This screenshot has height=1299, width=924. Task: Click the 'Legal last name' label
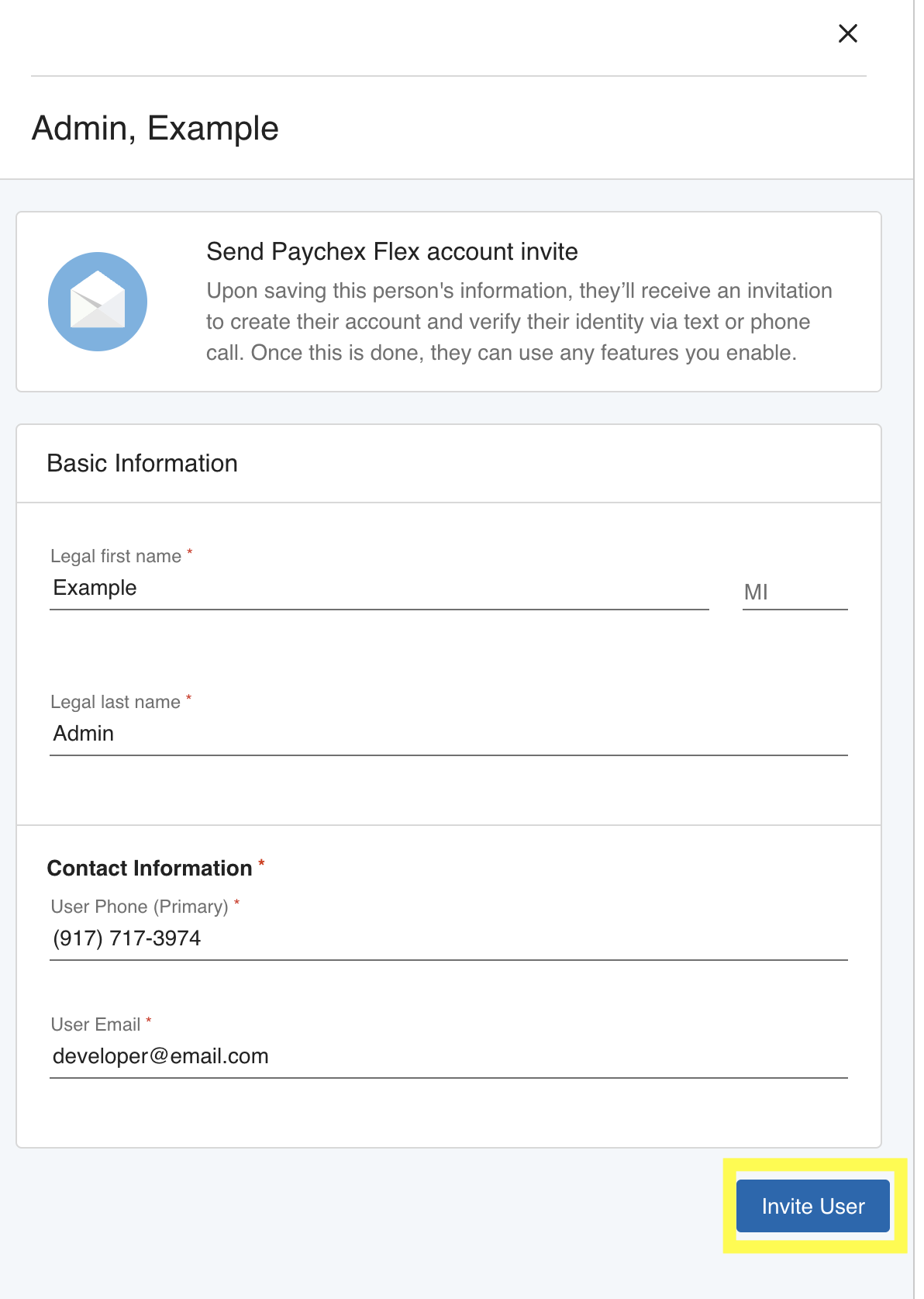click(115, 702)
